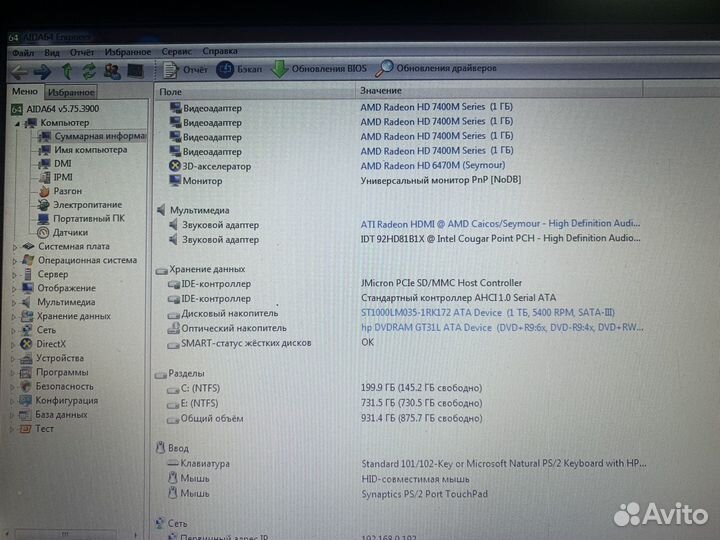Open the Отчёт menu in the menu bar
This screenshot has height=540, width=720.
tap(82, 52)
